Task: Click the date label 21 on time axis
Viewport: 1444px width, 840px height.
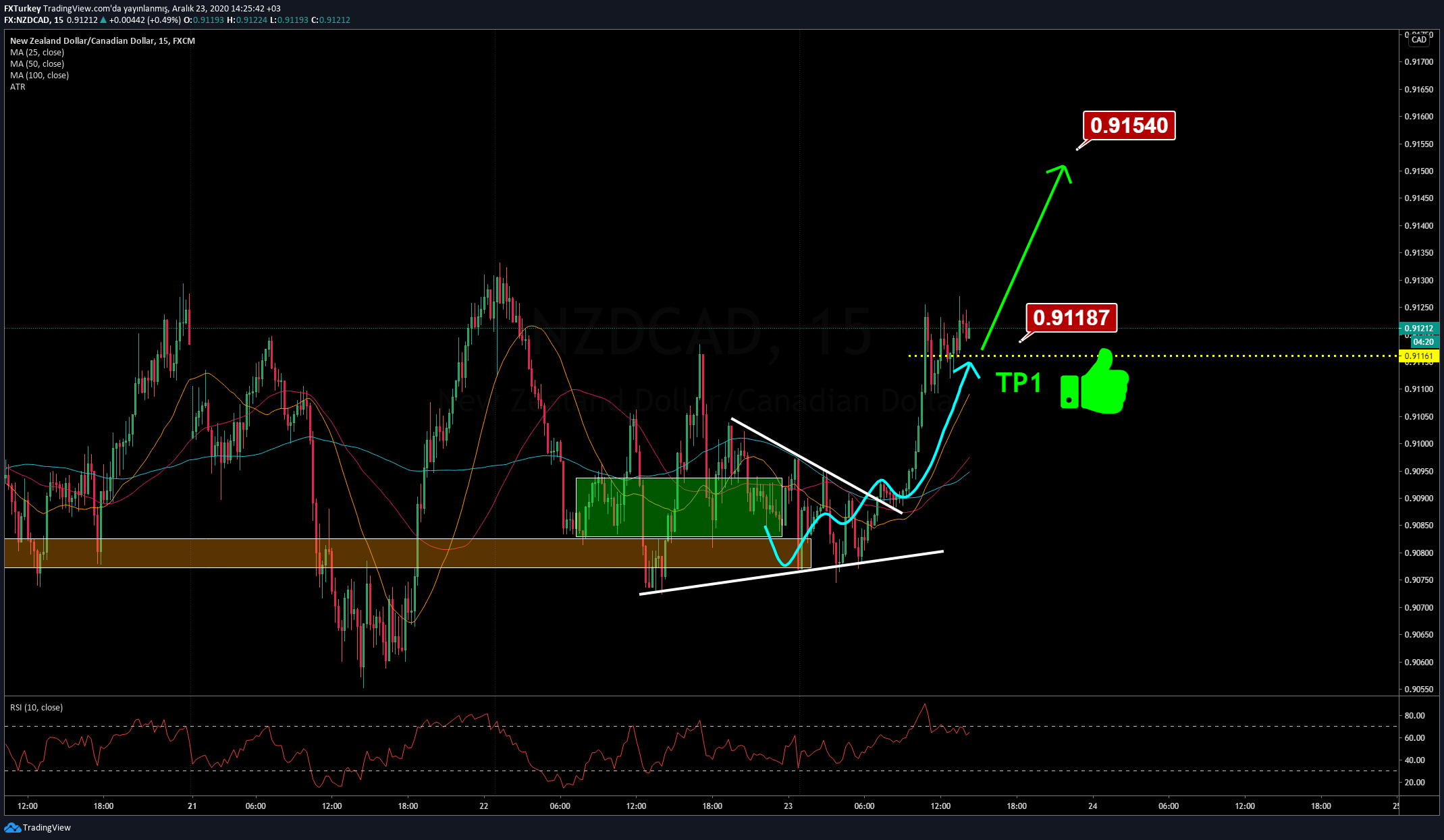Action: pyautogui.click(x=192, y=806)
